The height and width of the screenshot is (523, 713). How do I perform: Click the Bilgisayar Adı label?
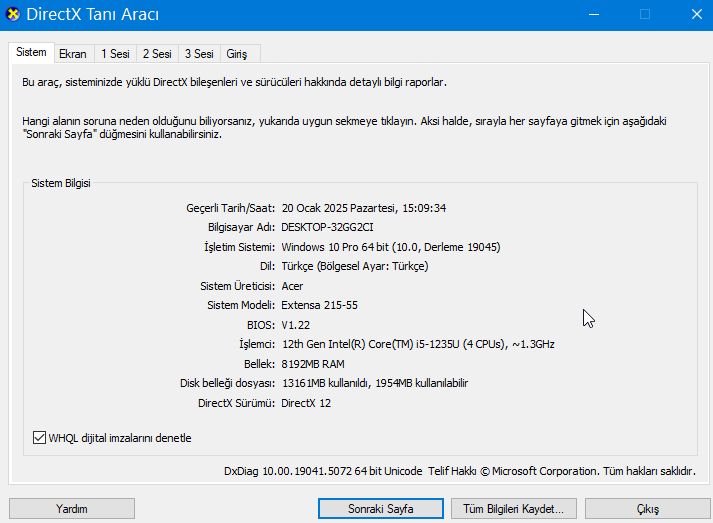click(x=241, y=227)
